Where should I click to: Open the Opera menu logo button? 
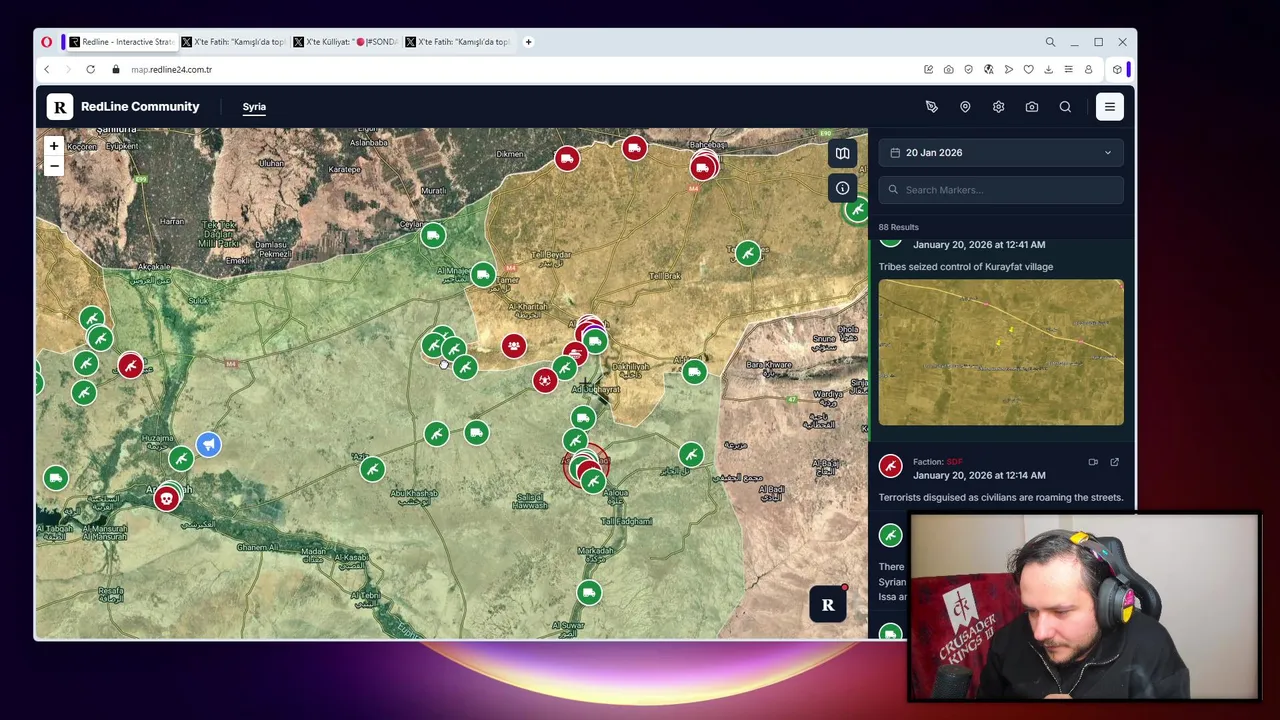[46, 42]
